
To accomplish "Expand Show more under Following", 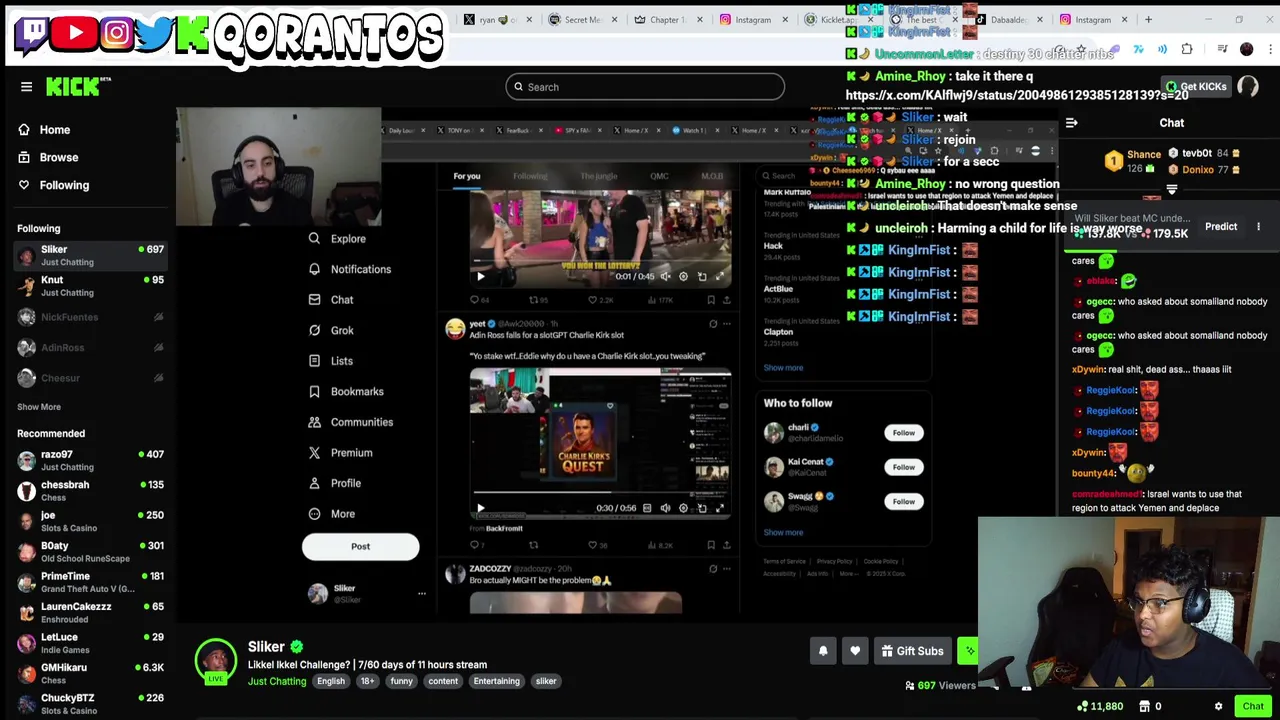I will click(x=39, y=407).
